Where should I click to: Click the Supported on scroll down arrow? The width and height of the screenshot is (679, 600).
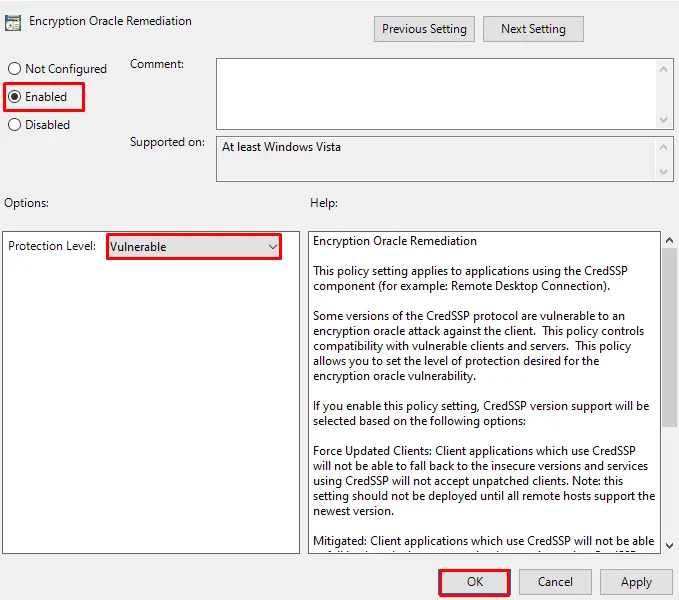tap(663, 172)
